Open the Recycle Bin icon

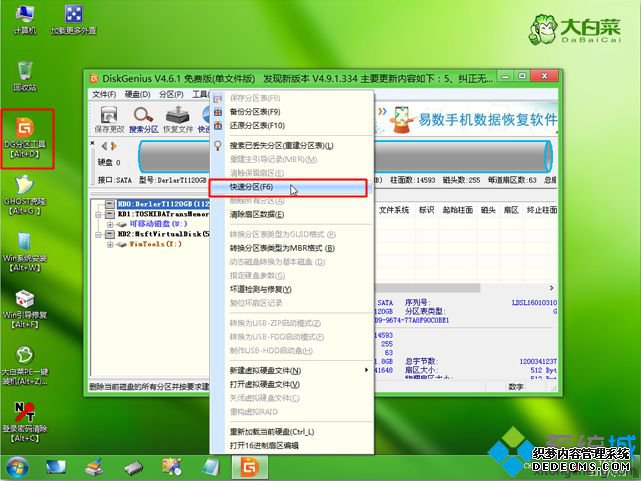25,76
